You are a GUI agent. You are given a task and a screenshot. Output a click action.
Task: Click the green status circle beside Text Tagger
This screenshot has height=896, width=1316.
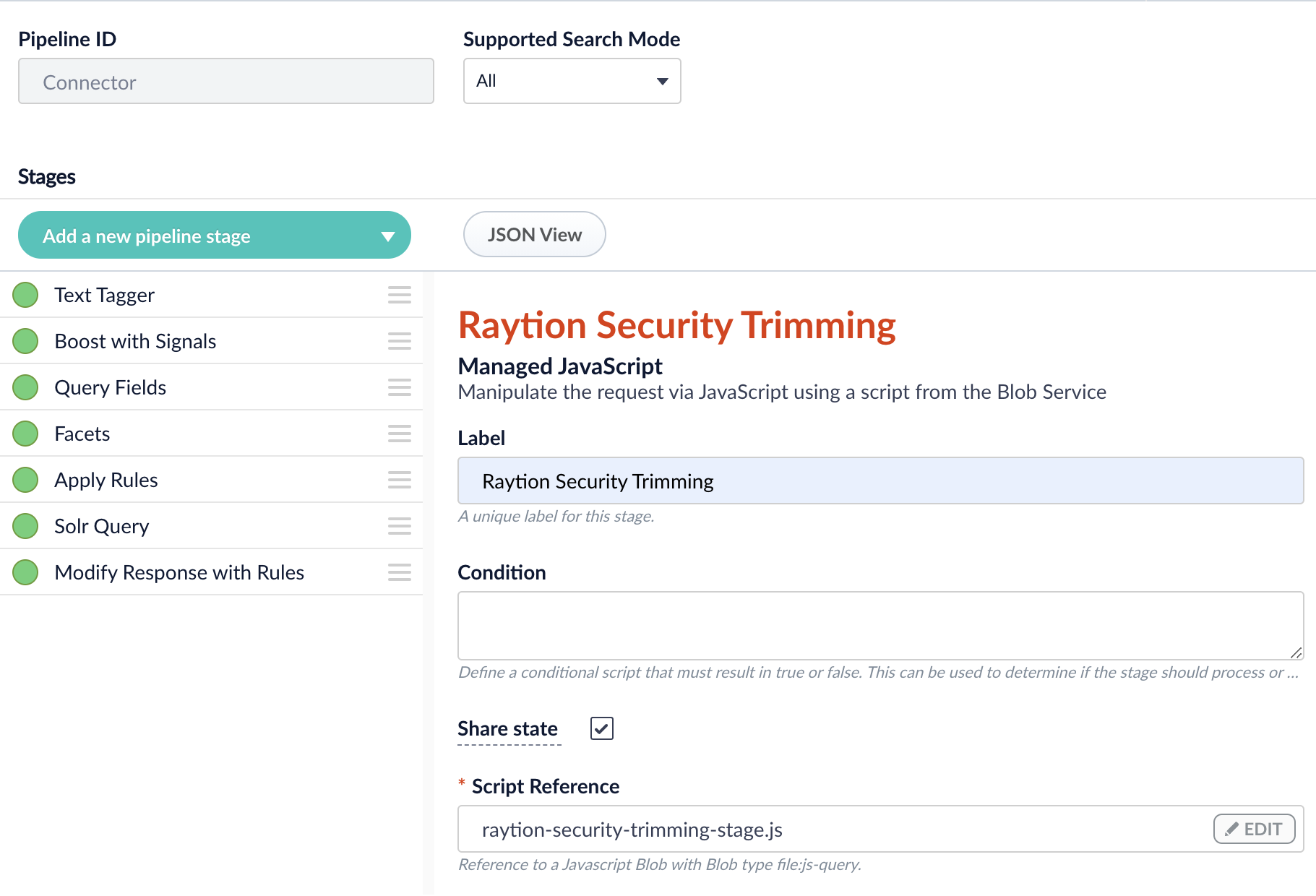25,294
